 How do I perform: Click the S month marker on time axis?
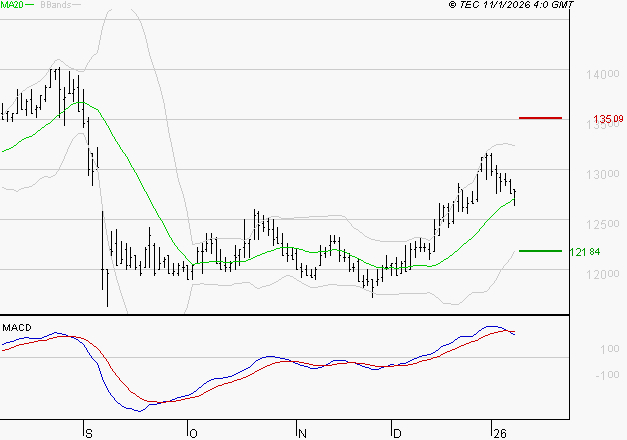89,434
